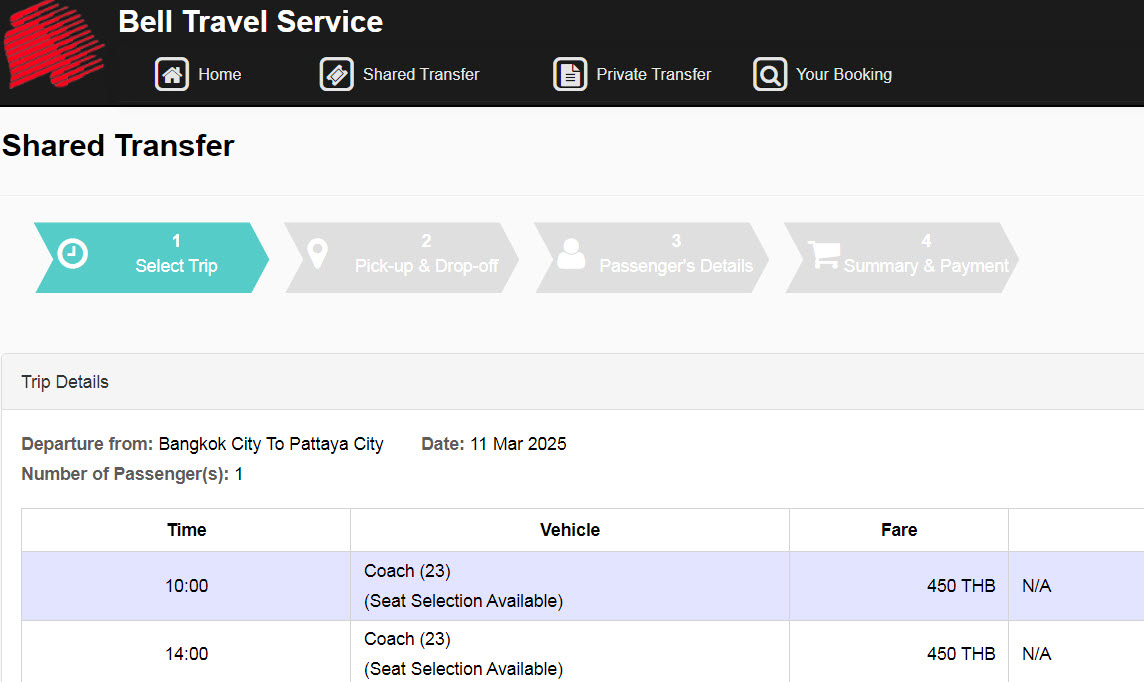Go to Private Transfer page
1144x682 pixels.
tap(654, 74)
